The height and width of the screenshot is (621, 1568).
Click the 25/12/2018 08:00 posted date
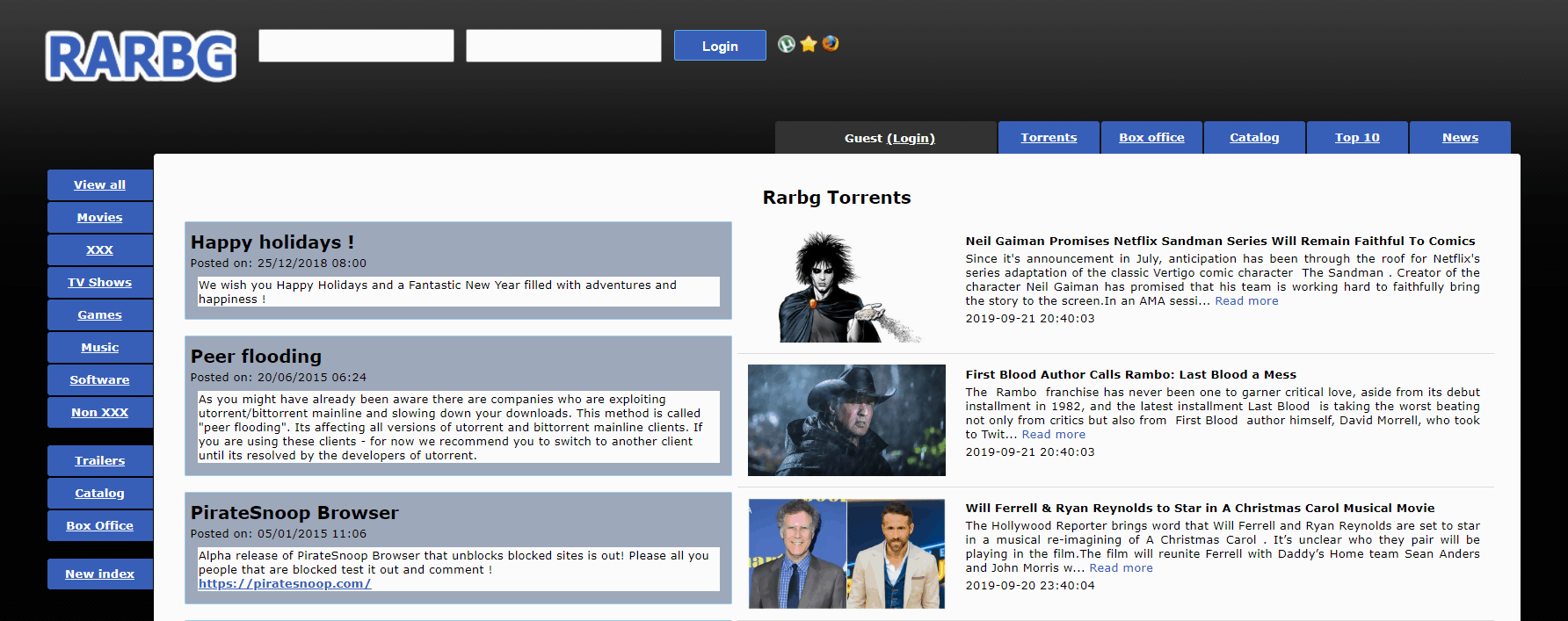click(312, 264)
